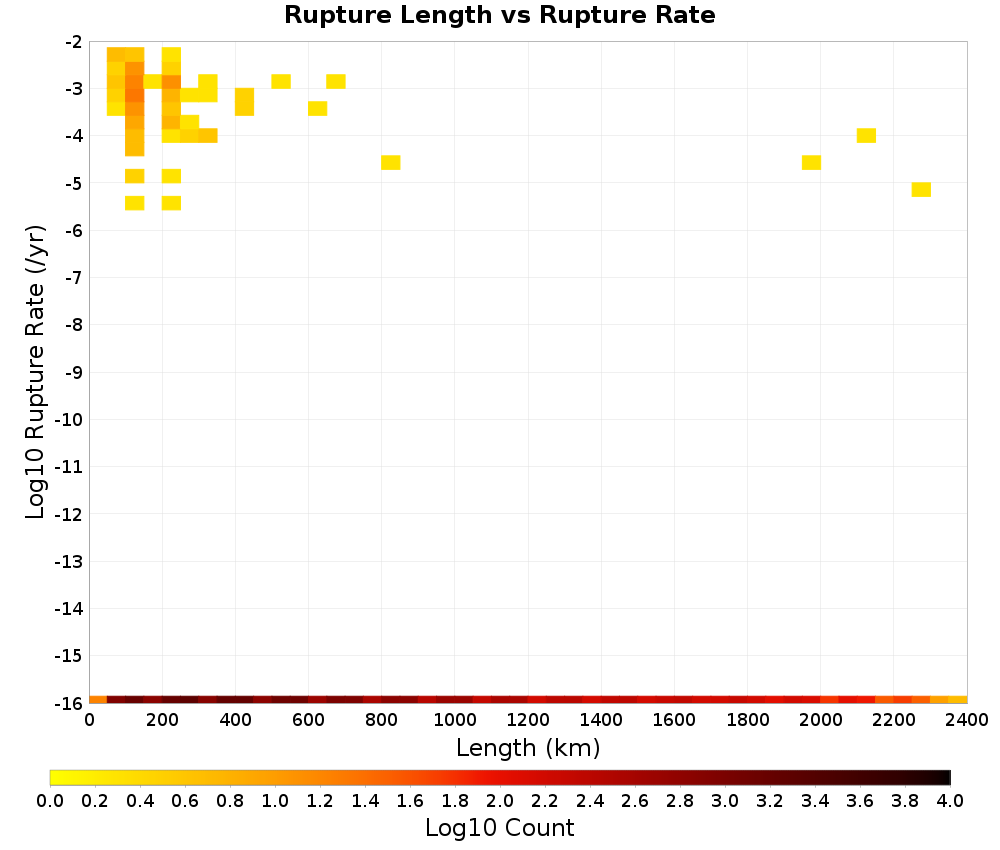This screenshot has height=850, width=1000.
Task: Click the Log10 Count color gradient bar
Action: pyautogui.click(x=500, y=777)
